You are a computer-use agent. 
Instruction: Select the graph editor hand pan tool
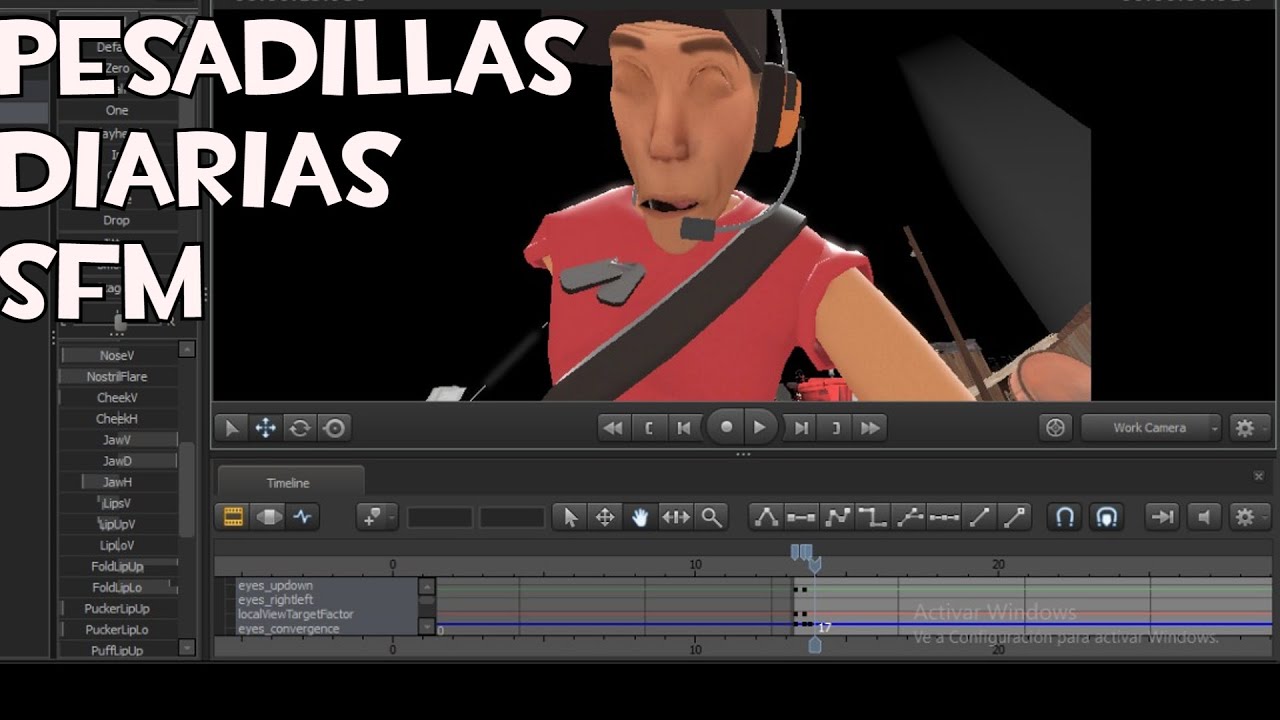[x=640, y=517]
